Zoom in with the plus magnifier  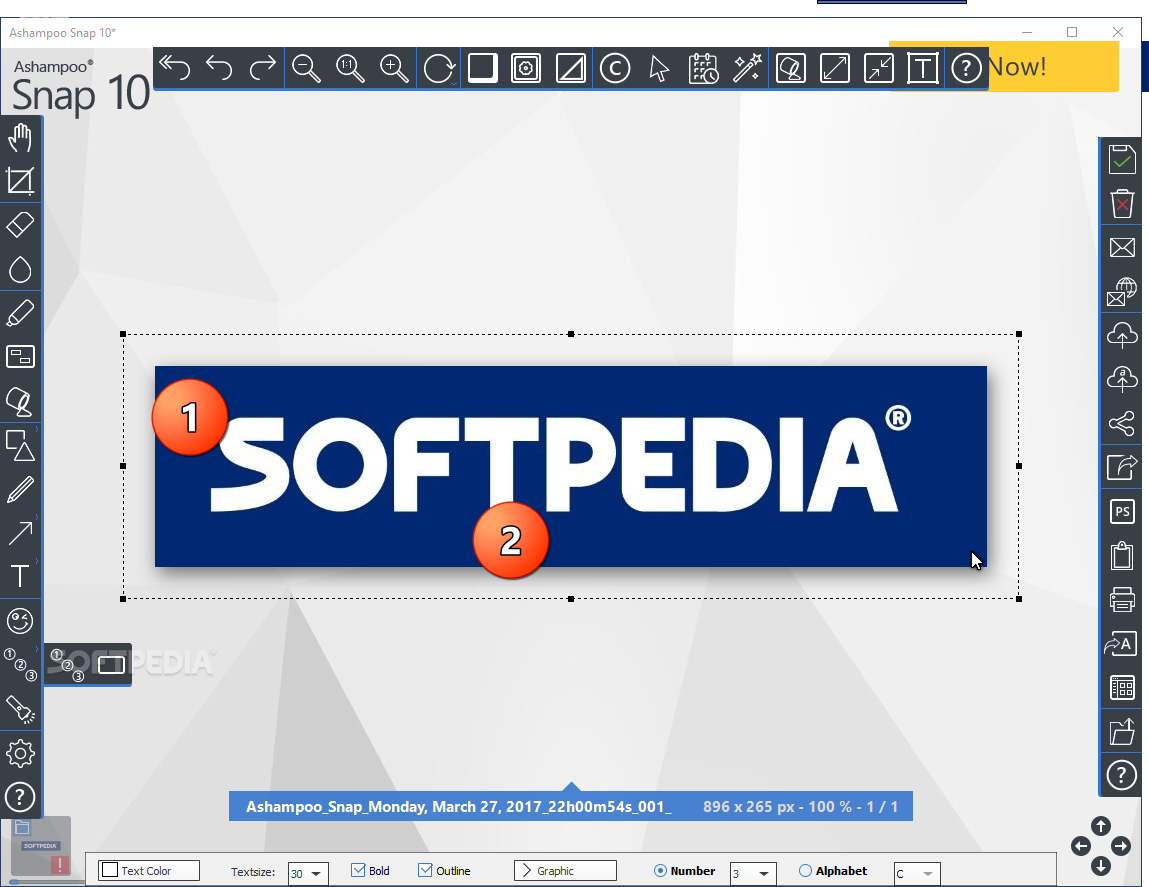pos(394,68)
